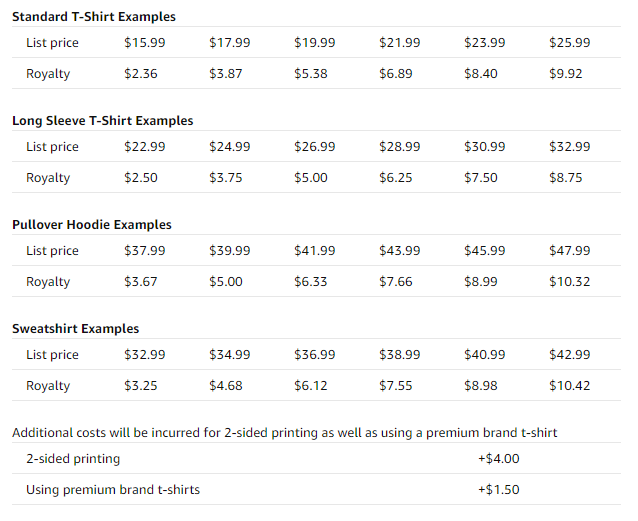Click the Pullover Hoodie Examples heading
638x521 pixels.
coord(92,225)
